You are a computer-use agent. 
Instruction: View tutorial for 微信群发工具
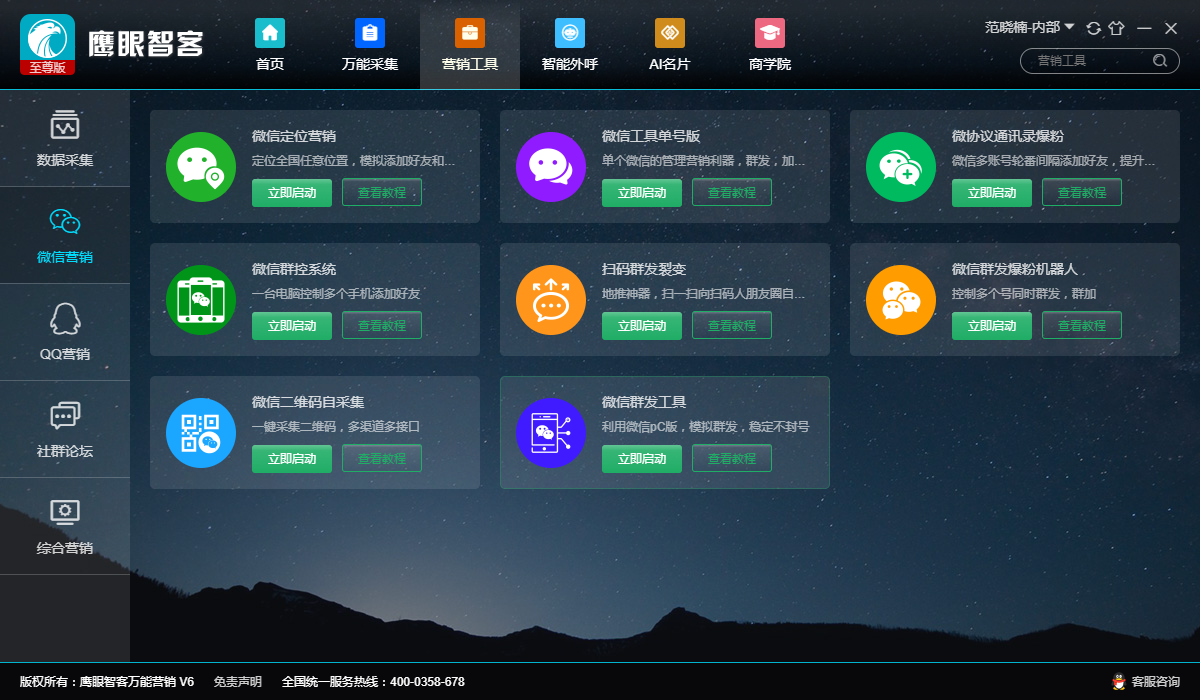pos(732,458)
